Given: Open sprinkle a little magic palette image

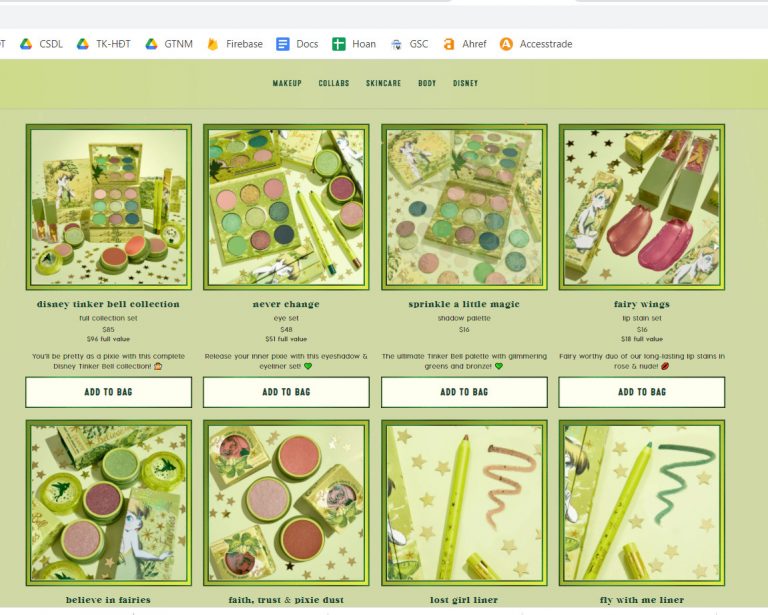Looking at the screenshot, I should tap(464, 207).
